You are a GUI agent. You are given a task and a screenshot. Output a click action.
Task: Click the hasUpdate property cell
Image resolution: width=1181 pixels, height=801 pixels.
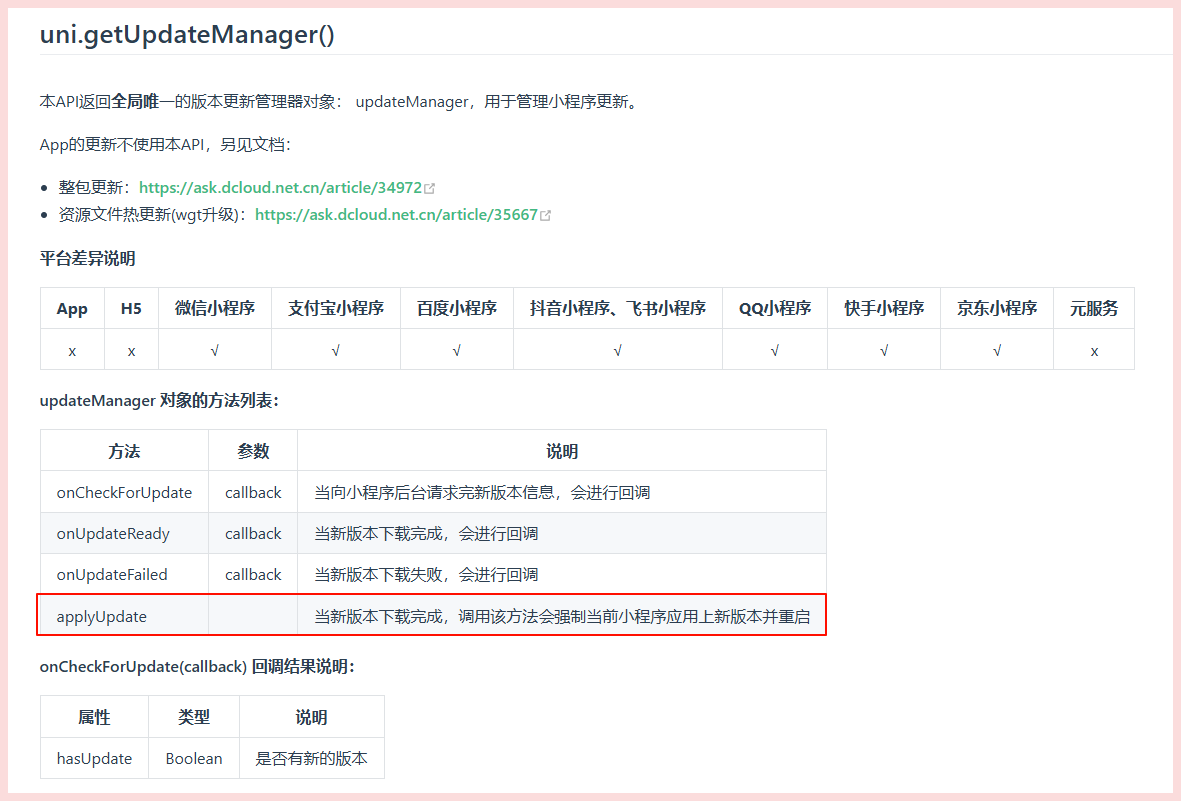(94, 758)
